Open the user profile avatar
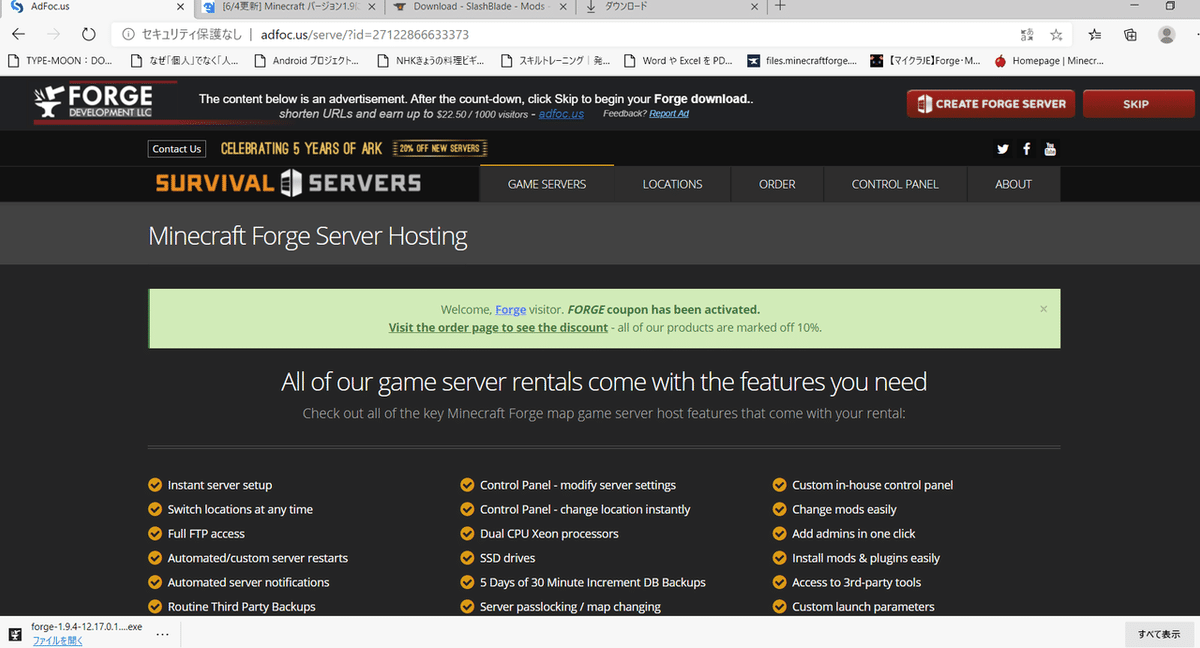The width and height of the screenshot is (1200, 648). click(x=1166, y=34)
